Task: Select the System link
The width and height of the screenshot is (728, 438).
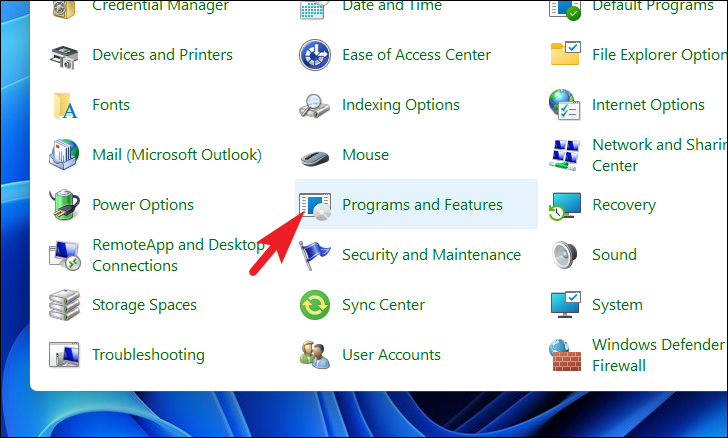Action: (617, 305)
